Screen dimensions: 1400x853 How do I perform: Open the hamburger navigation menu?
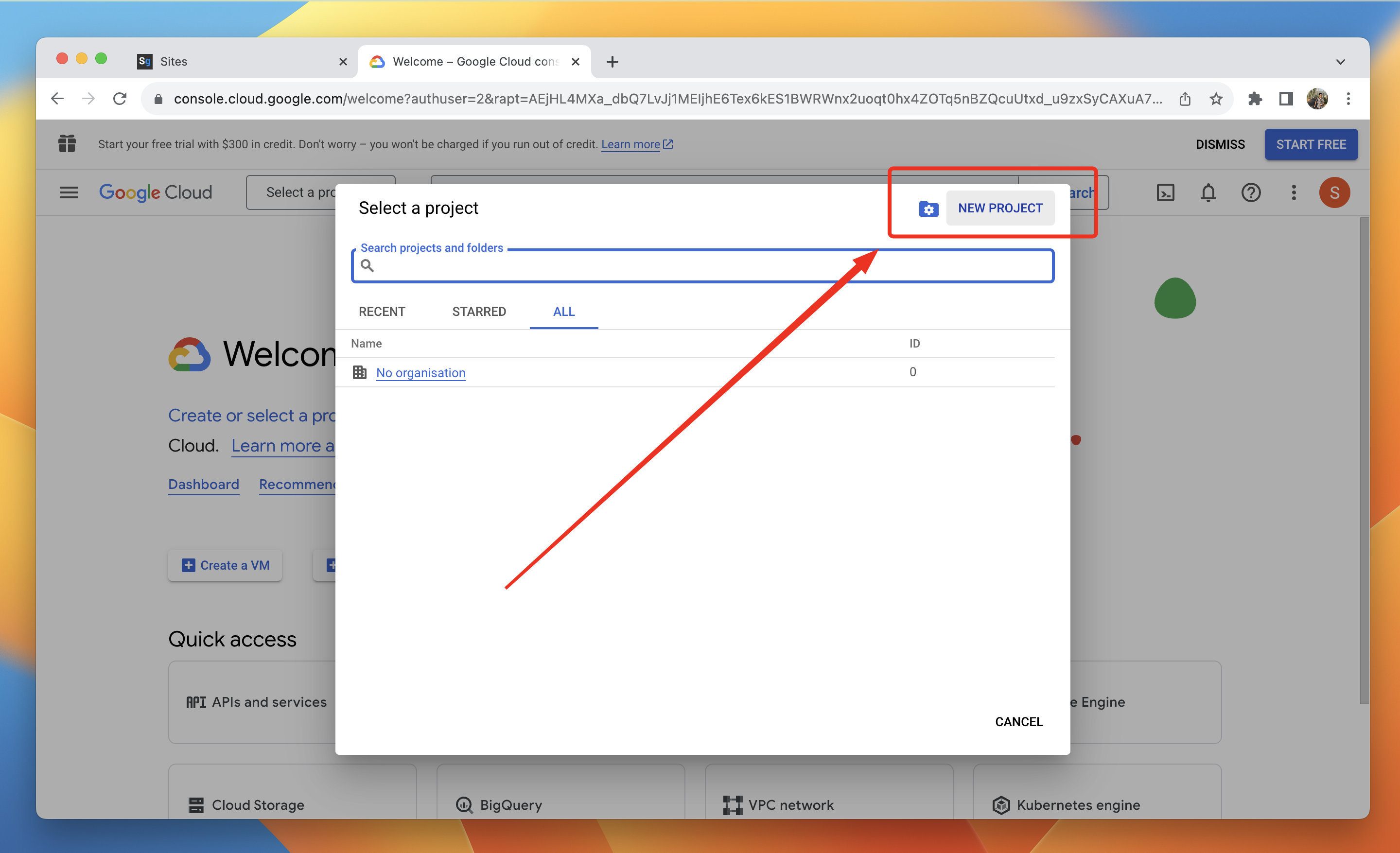coord(69,192)
